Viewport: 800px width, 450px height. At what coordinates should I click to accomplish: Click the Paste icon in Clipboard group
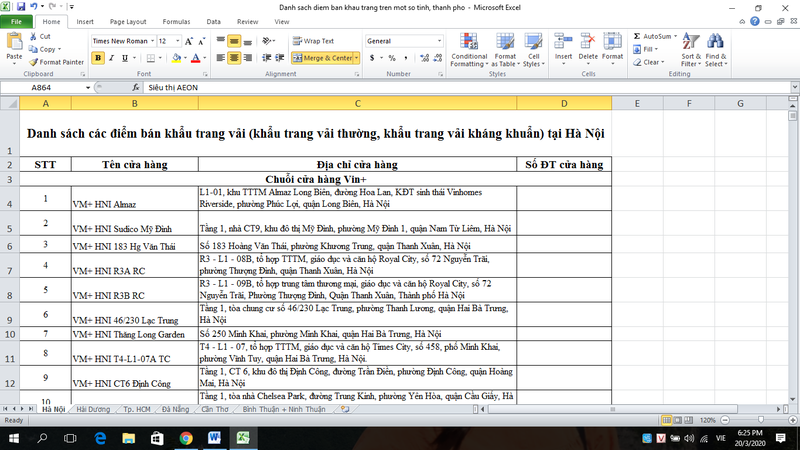[14, 43]
